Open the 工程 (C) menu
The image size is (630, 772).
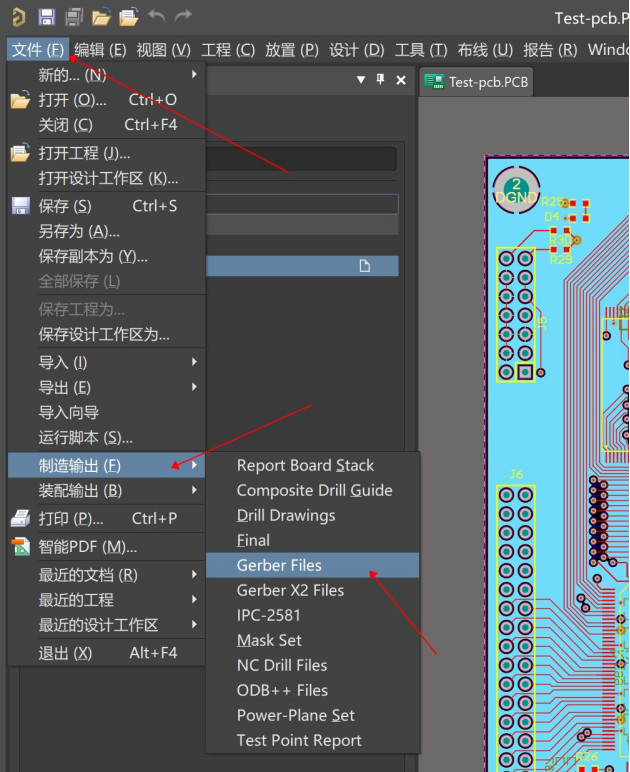228,50
